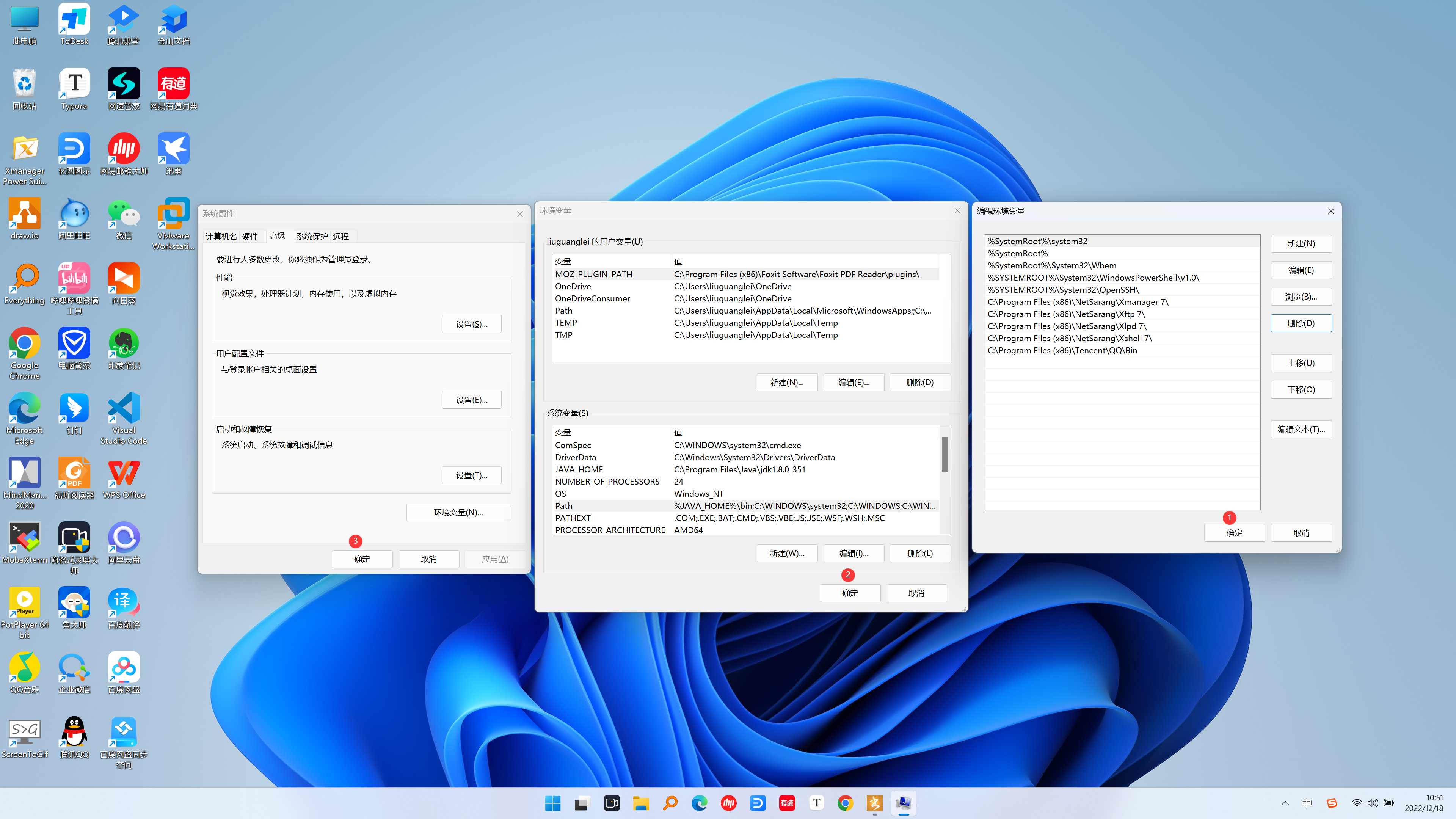1456x819 pixels.
Task: Open File Explorer from the taskbar
Action: click(x=640, y=803)
